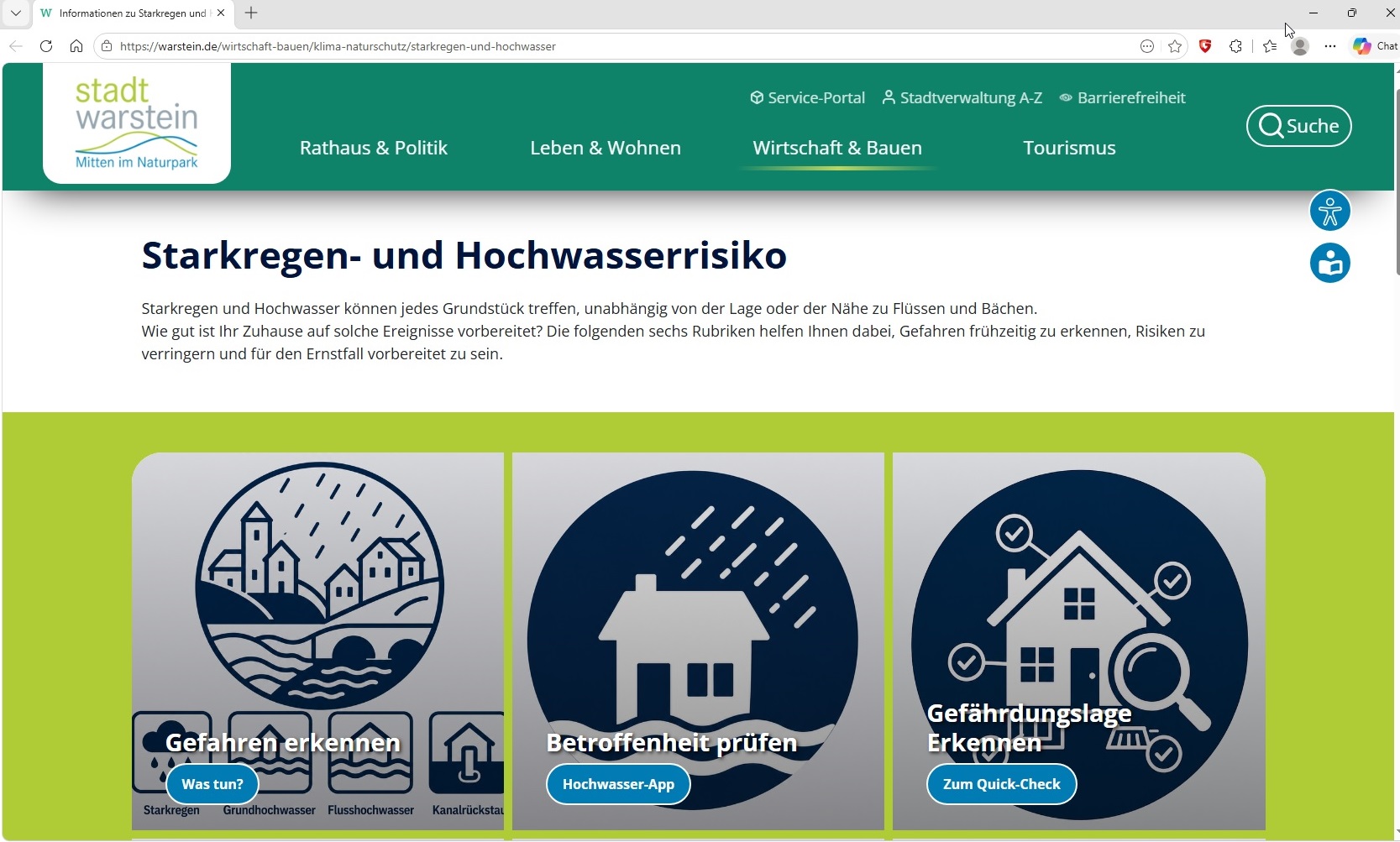Open the red shield extension icon
The height and width of the screenshot is (842, 1400).
pos(1205,46)
